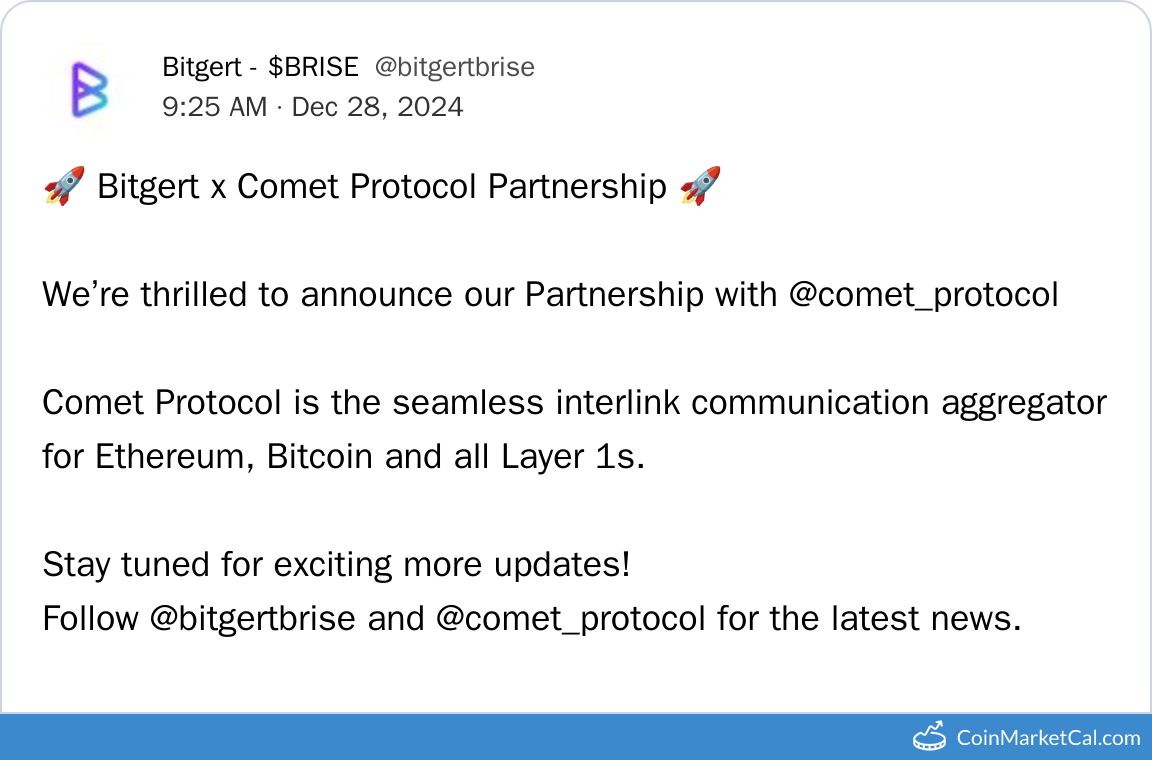Click the rocket emoji after the word Partnership

point(699,186)
